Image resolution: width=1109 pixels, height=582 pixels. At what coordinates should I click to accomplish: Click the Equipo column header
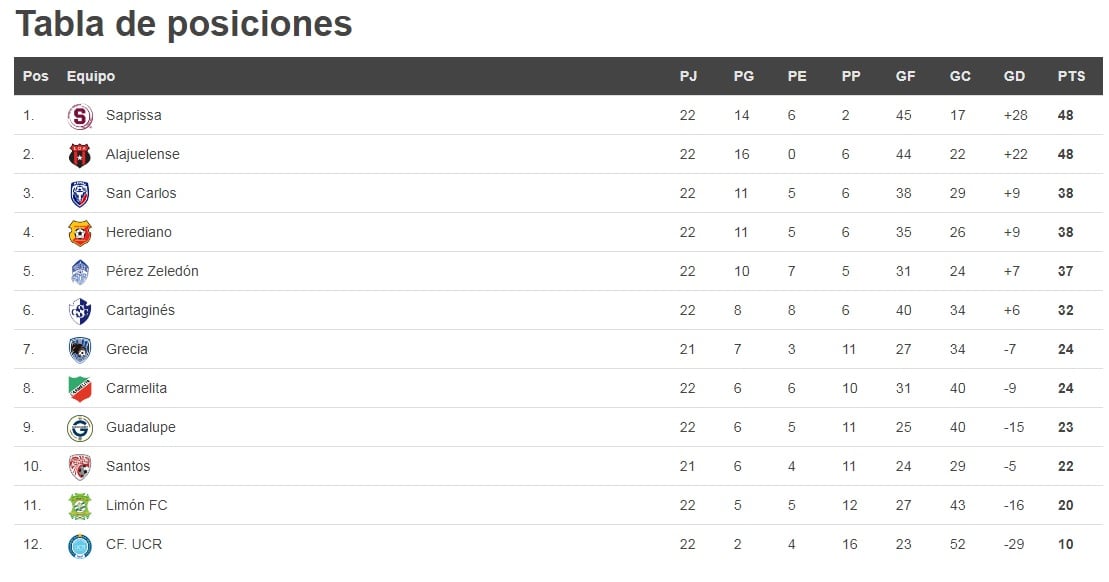coord(91,76)
